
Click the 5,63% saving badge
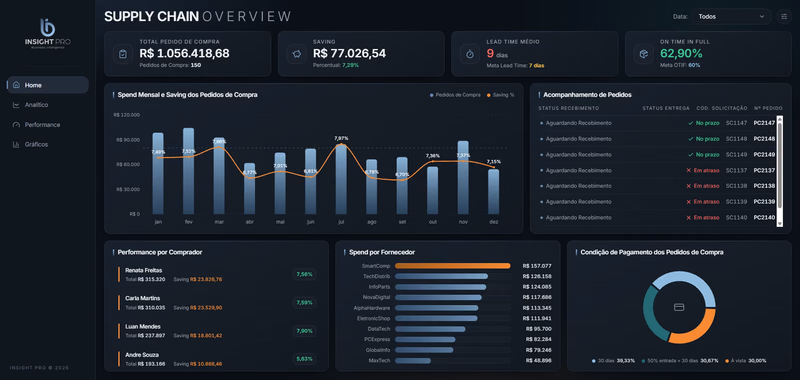(x=305, y=359)
